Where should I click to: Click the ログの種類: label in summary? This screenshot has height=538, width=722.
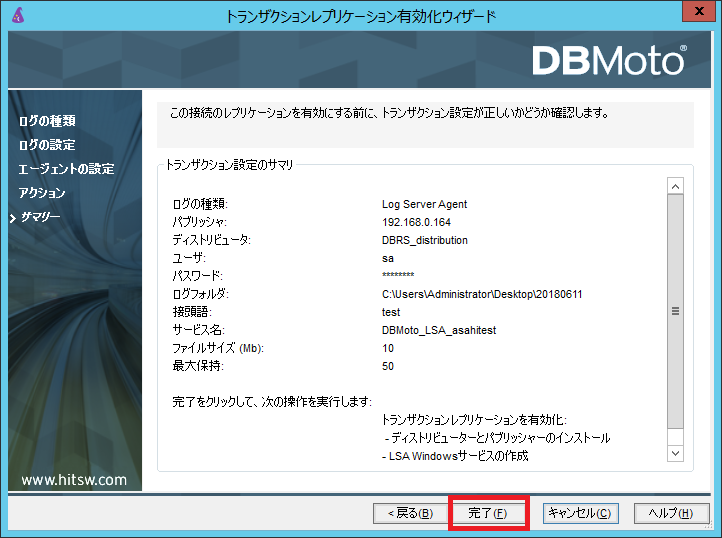tap(200, 204)
